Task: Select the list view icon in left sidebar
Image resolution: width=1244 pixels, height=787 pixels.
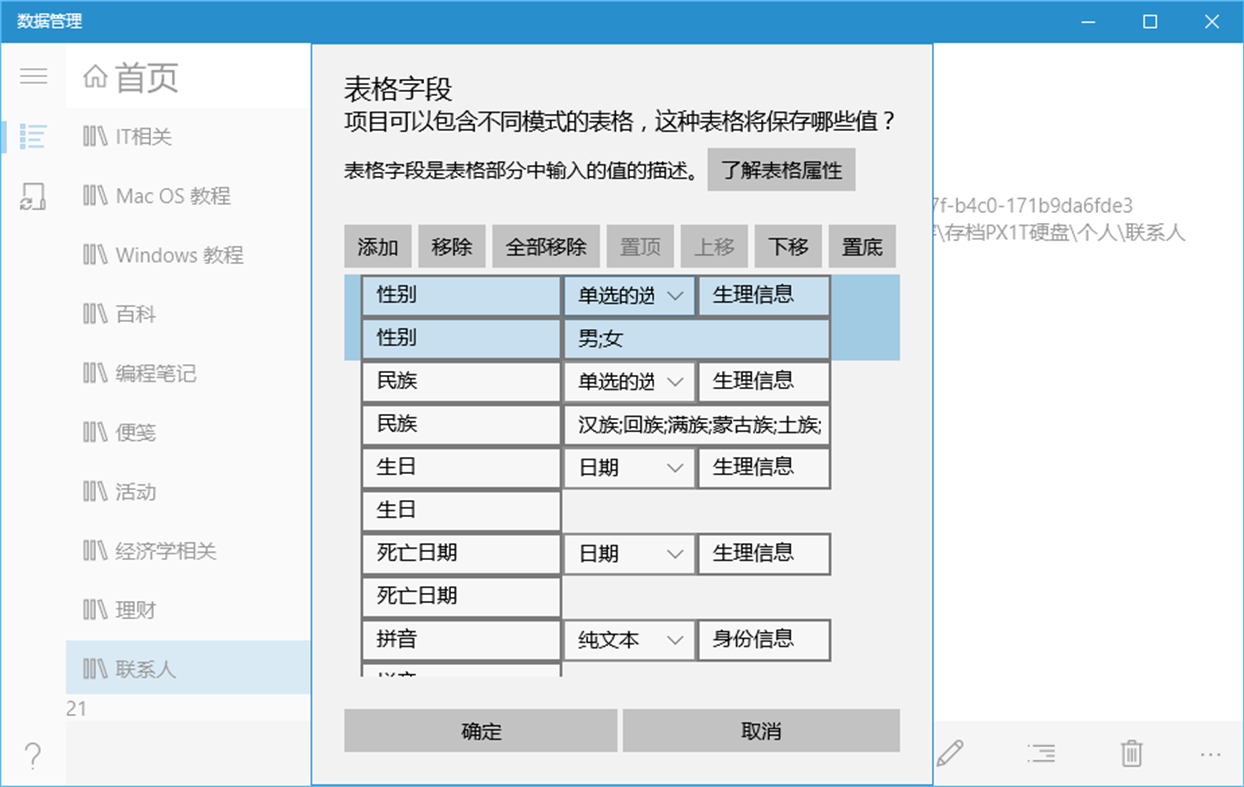Action: coord(33,137)
